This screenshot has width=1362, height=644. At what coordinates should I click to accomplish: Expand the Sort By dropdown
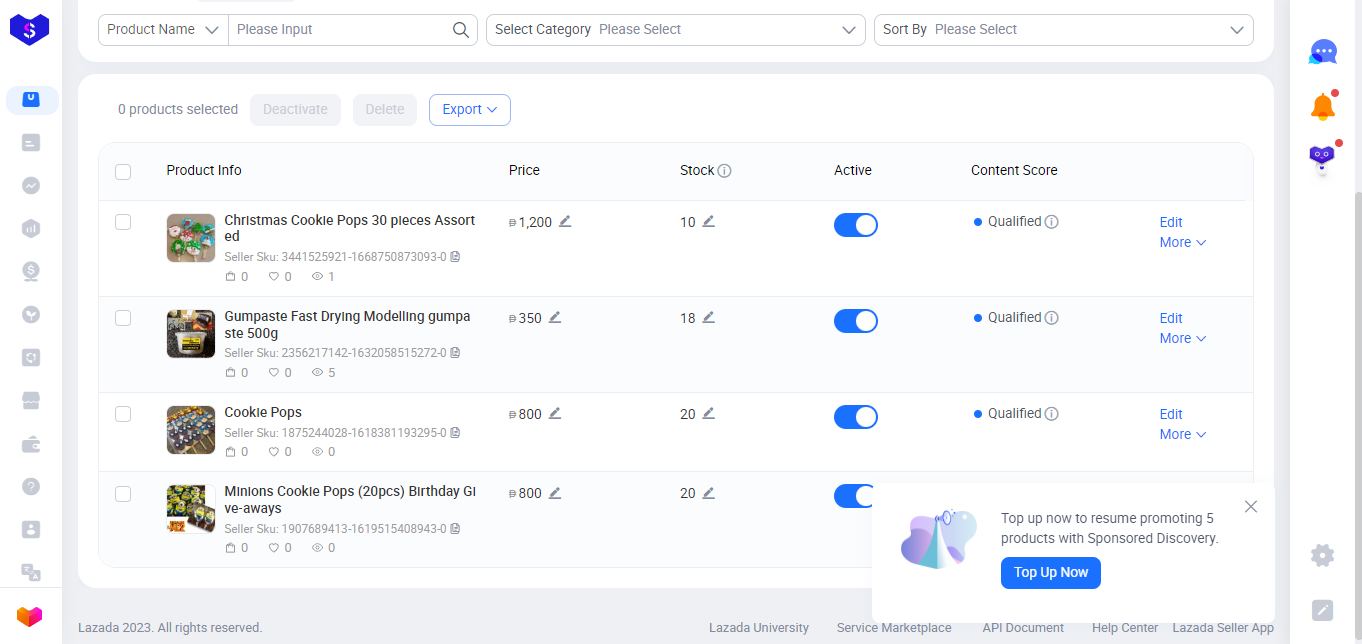coord(1063,30)
